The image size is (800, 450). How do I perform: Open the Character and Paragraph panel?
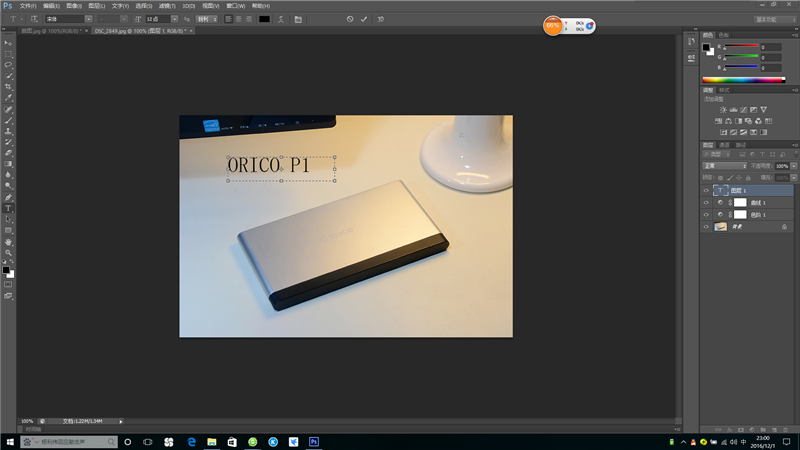pyautogui.click(x=298, y=19)
